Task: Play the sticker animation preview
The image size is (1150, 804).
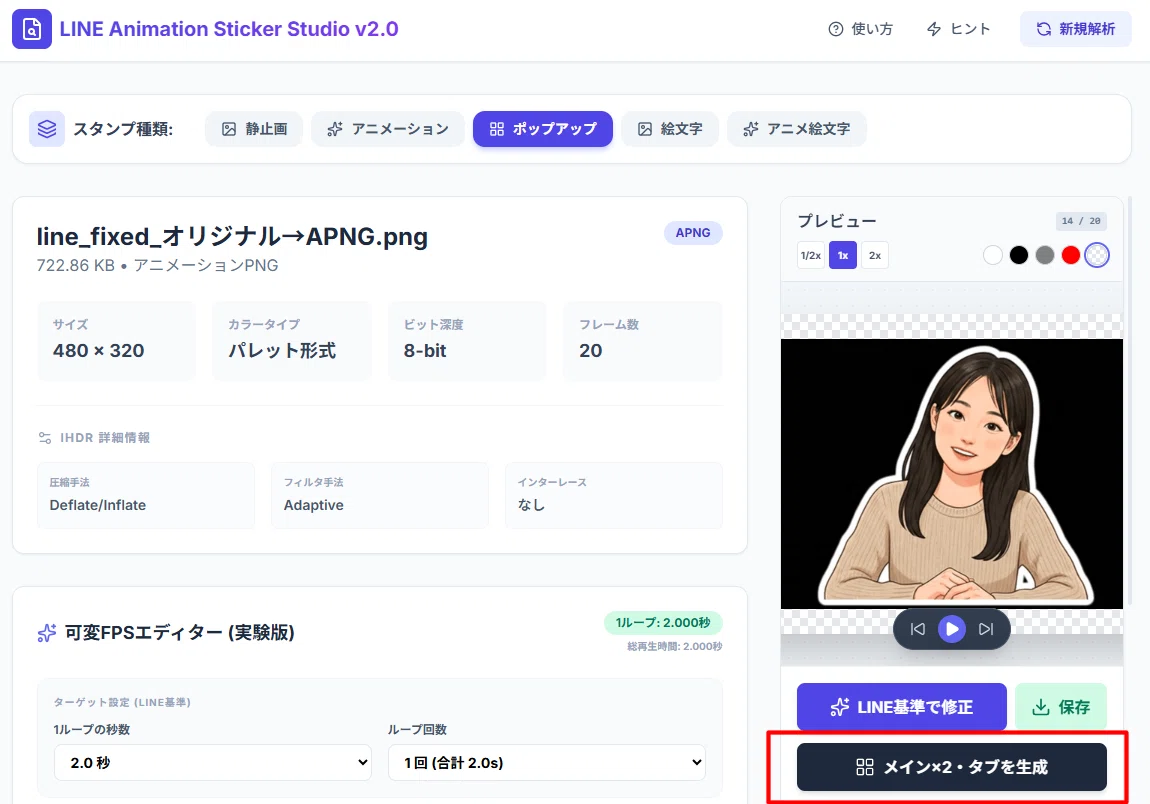Action: point(952,629)
